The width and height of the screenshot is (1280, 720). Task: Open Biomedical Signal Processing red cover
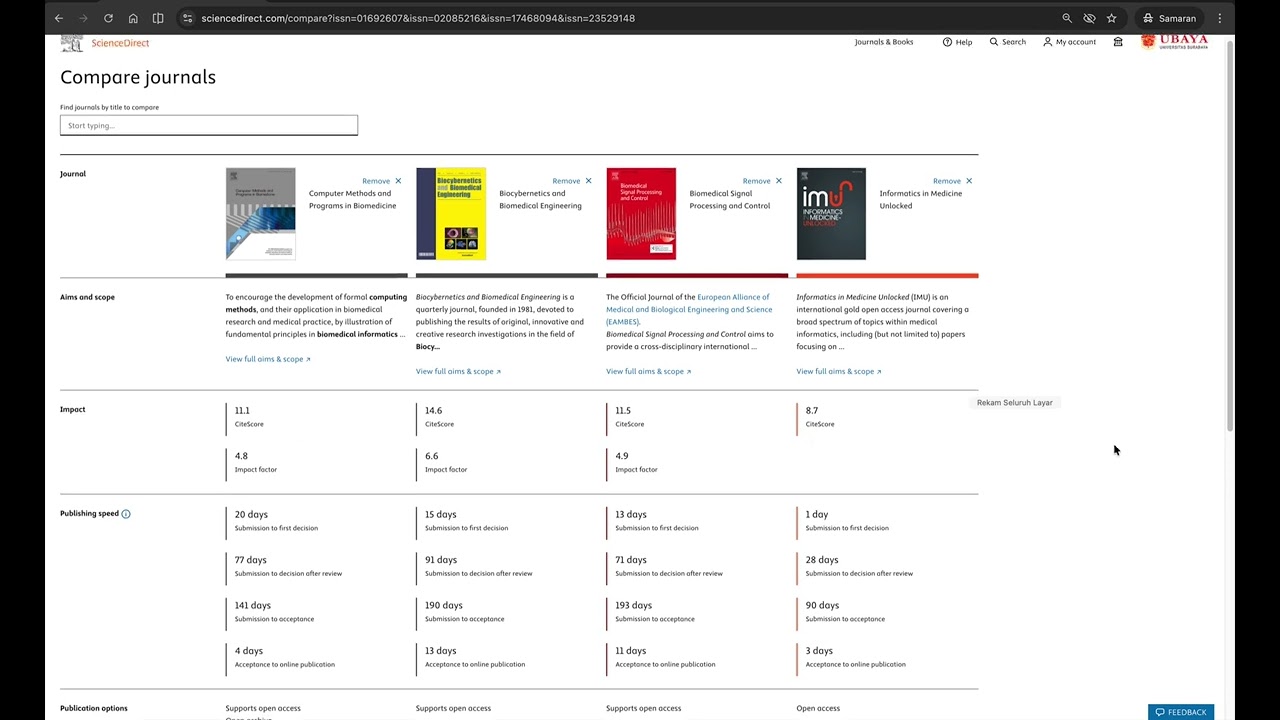[641, 214]
